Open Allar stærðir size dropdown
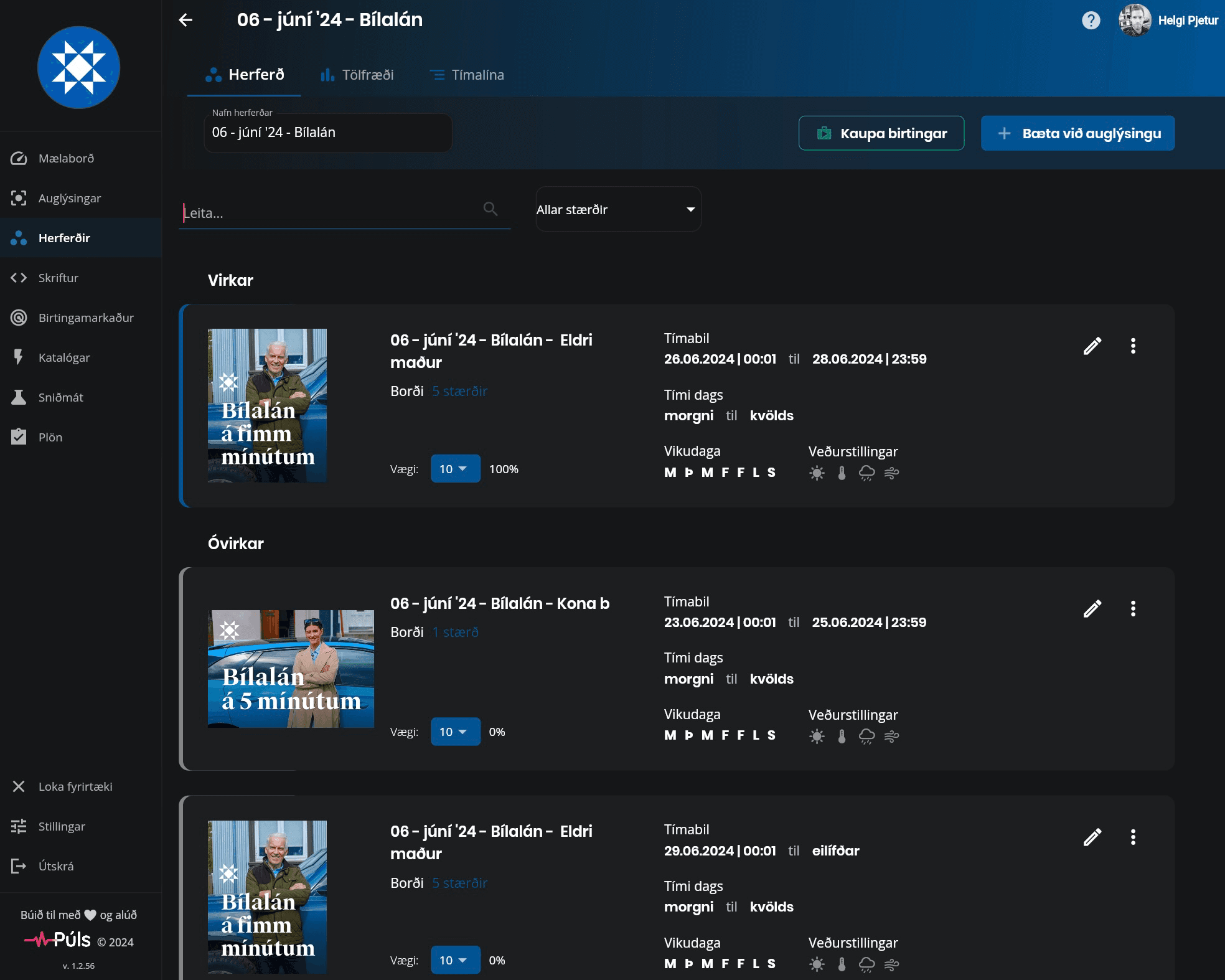The height and width of the screenshot is (980, 1225). pyautogui.click(x=618, y=210)
